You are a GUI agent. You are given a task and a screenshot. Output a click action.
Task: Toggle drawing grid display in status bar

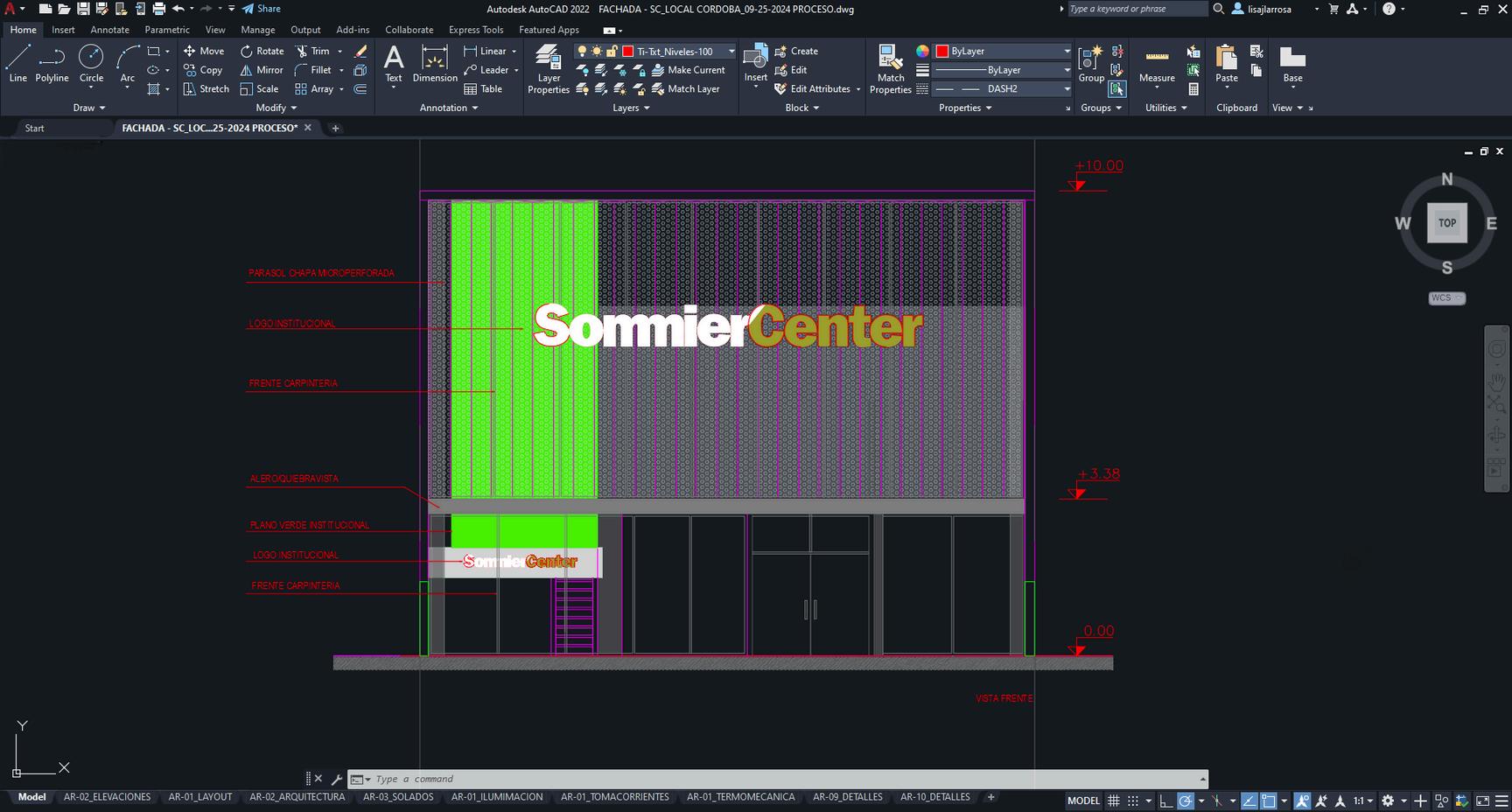[1113, 801]
